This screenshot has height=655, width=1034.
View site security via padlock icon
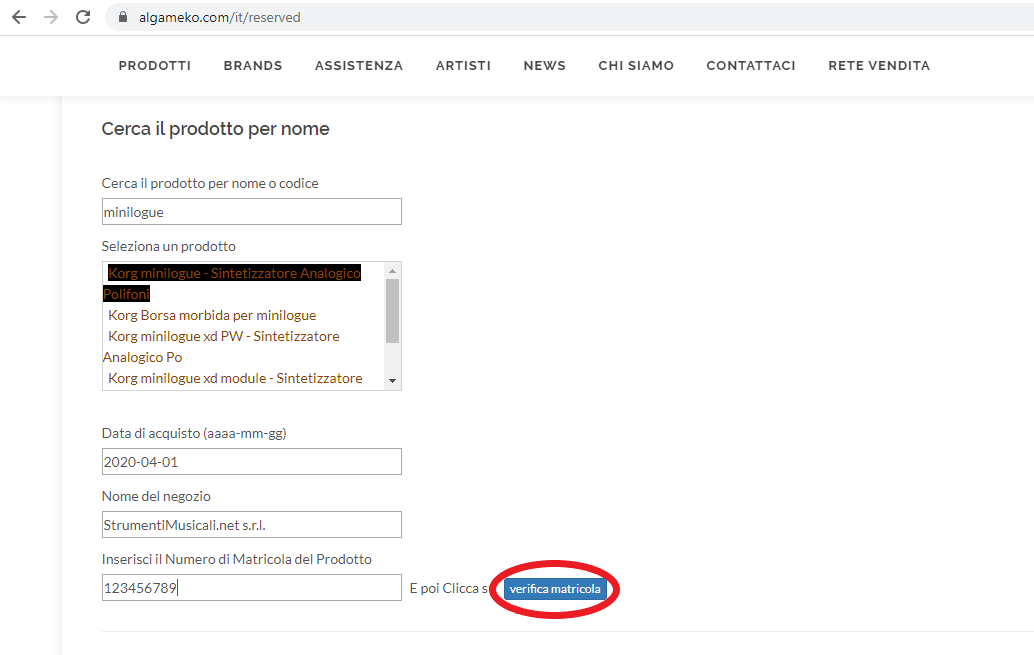tap(123, 17)
